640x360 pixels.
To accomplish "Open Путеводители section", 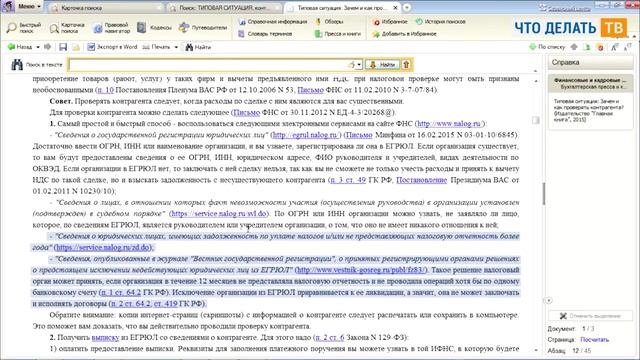I will point(203,28).
